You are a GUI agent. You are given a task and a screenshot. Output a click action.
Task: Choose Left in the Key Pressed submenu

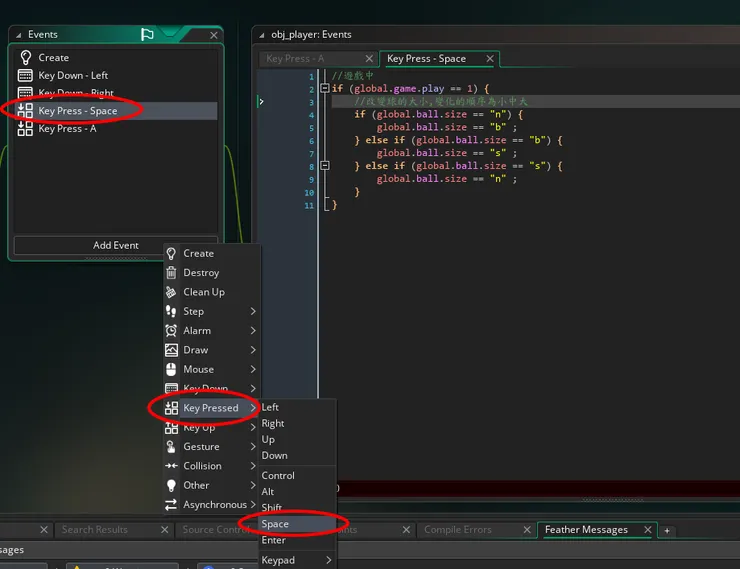pyautogui.click(x=298, y=407)
